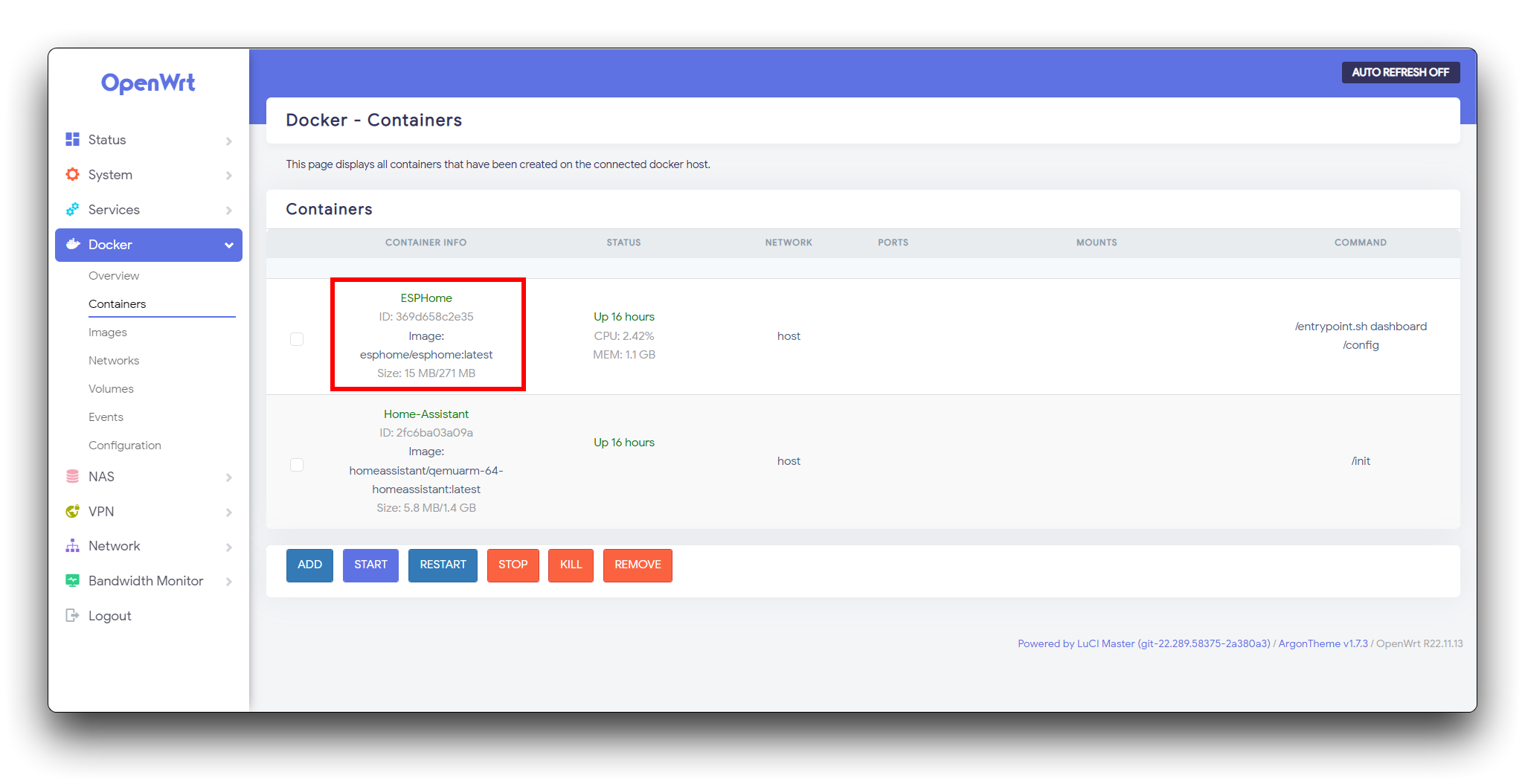The image size is (1525, 784).
Task: Open Docker Overview submenu item
Action: tap(114, 275)
